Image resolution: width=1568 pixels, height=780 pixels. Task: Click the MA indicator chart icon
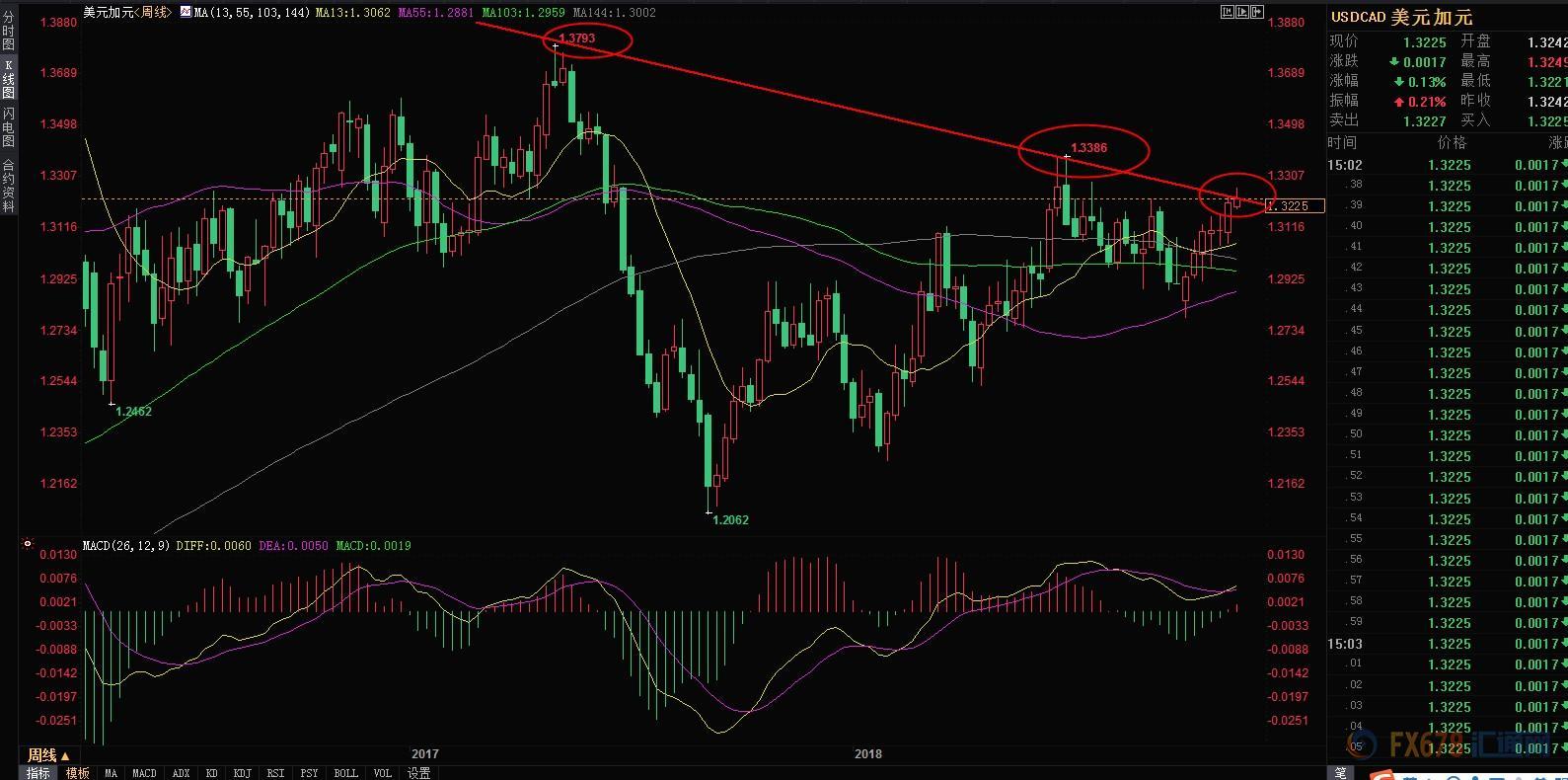[x=185, y=12]
